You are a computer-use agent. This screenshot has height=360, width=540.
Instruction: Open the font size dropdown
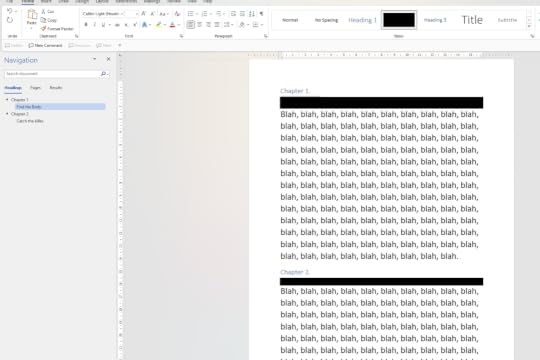(137, 14)
